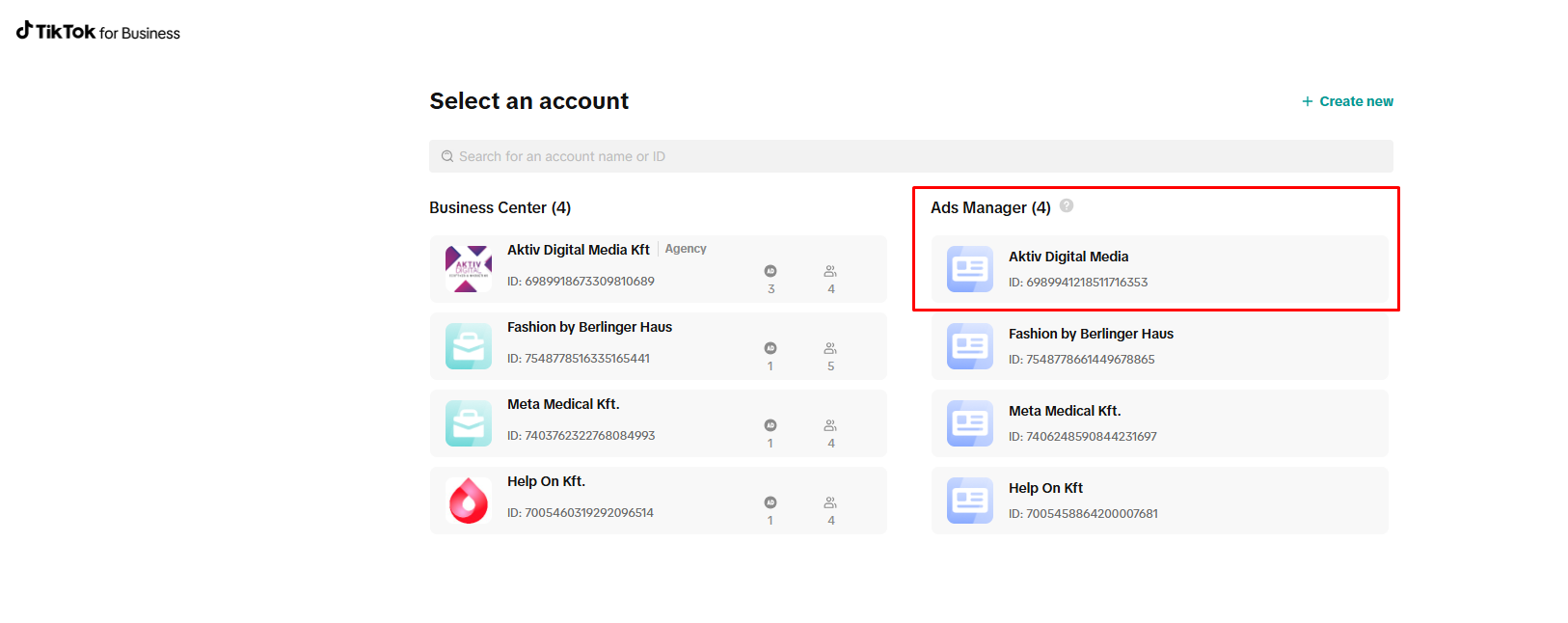Click the Select an account title
This screenshot has height=623, width=1568.
point(529,101)
